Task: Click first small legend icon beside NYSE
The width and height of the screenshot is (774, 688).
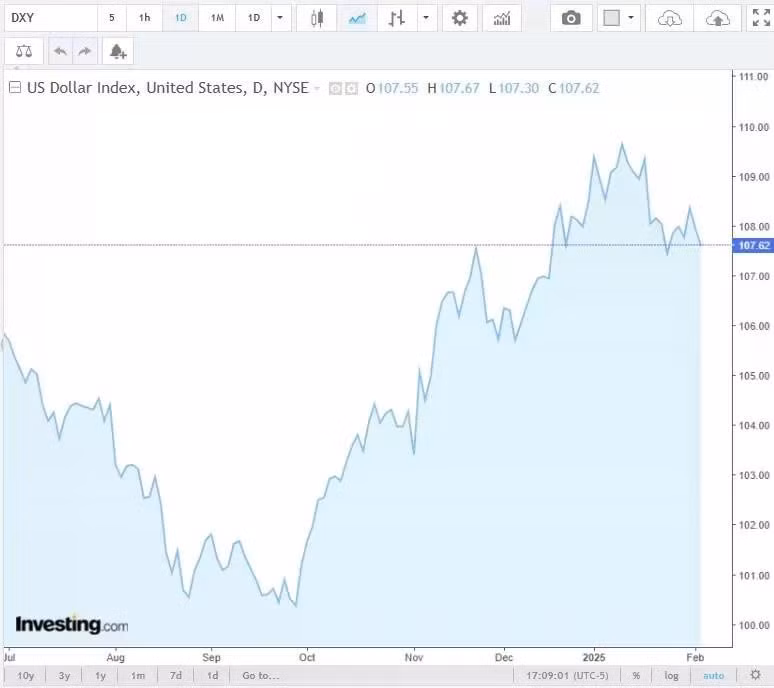Action: pos(335,89)
